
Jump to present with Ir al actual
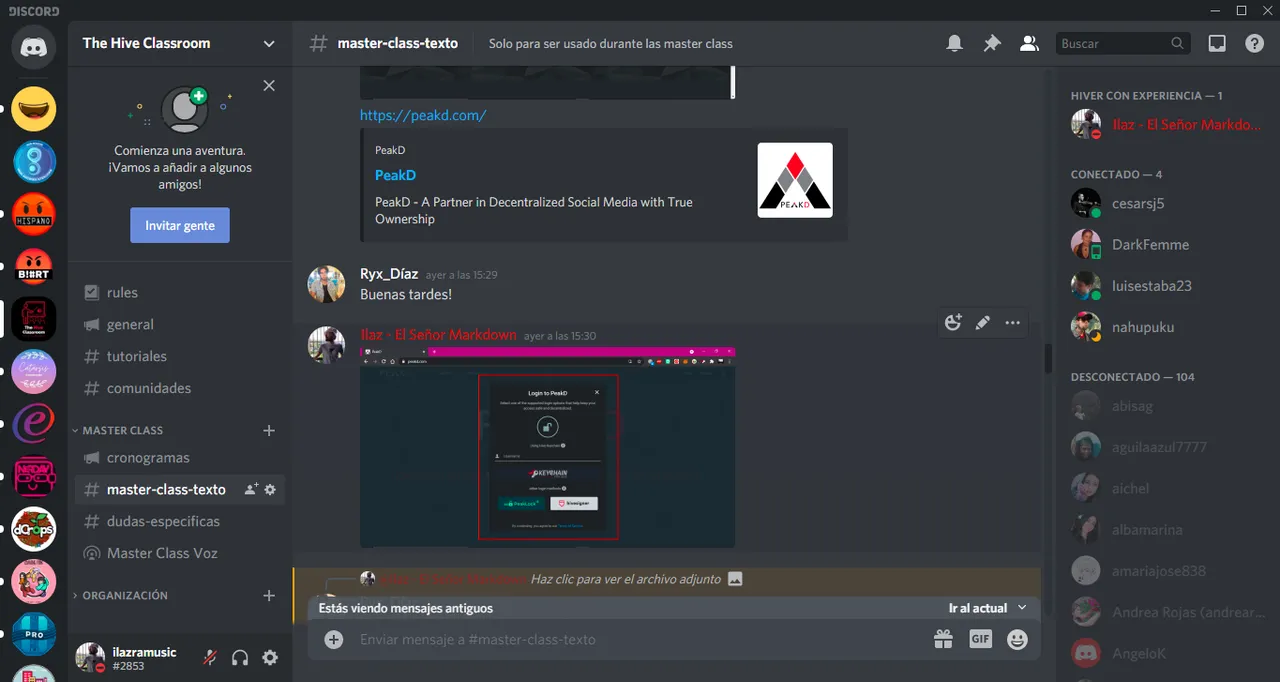(987, 608)
